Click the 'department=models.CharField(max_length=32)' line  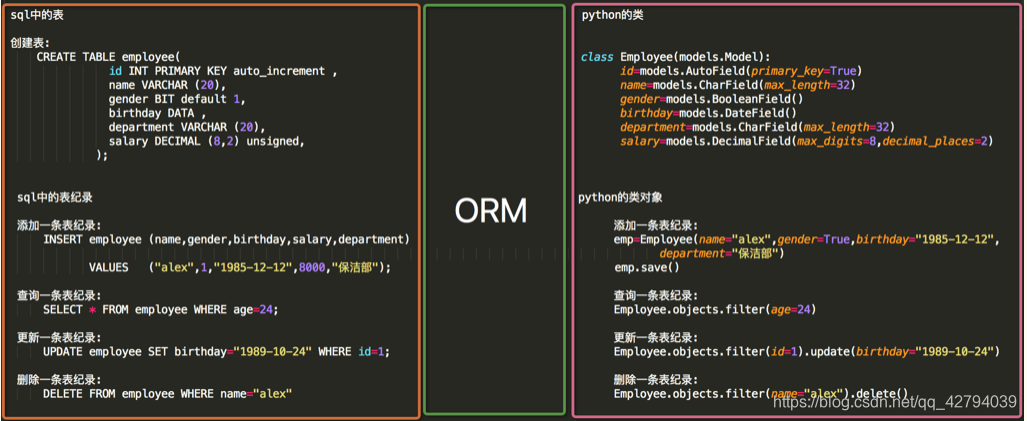click(758, 127)
